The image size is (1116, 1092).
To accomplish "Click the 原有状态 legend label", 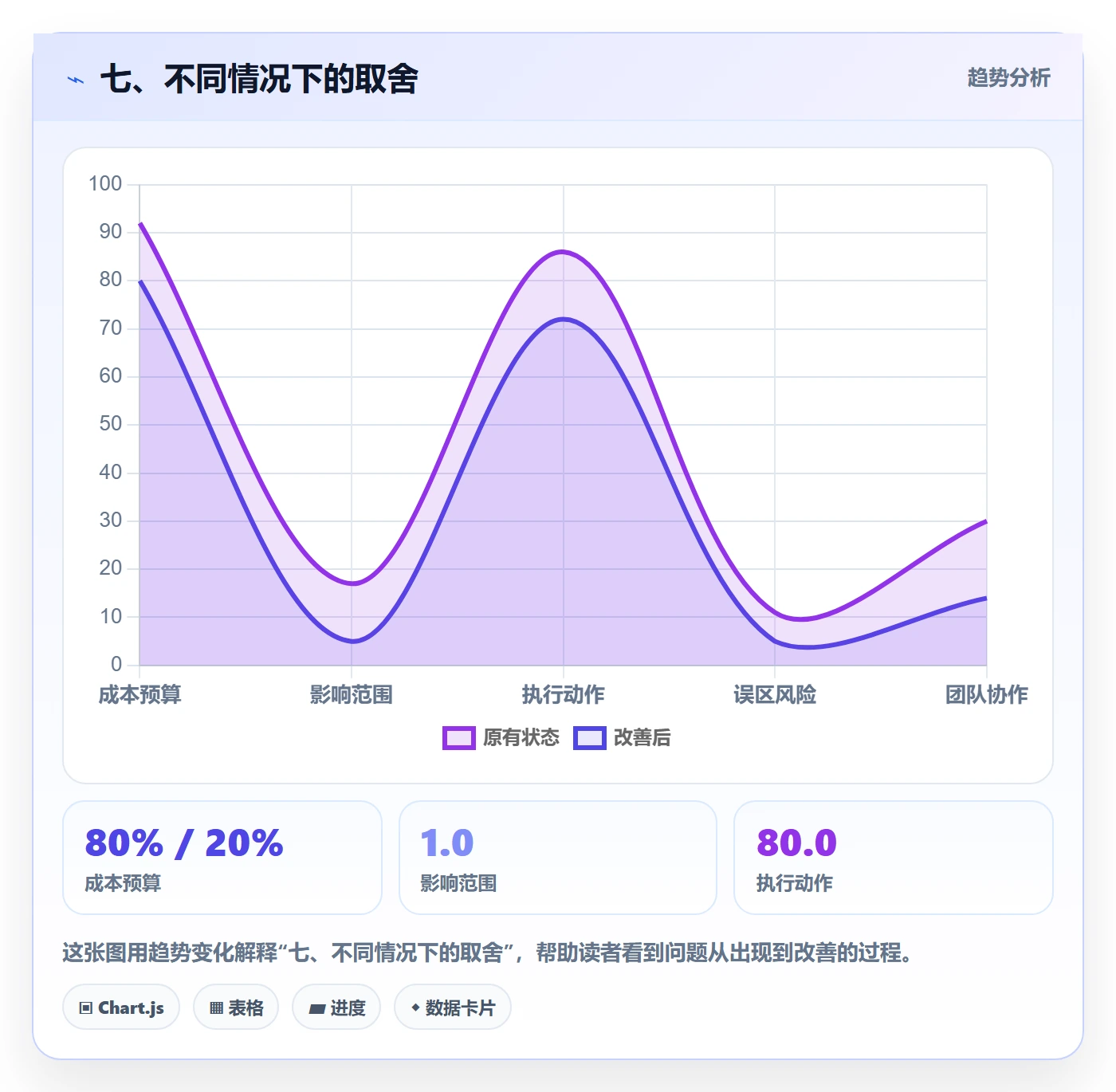I will point(521,738).
